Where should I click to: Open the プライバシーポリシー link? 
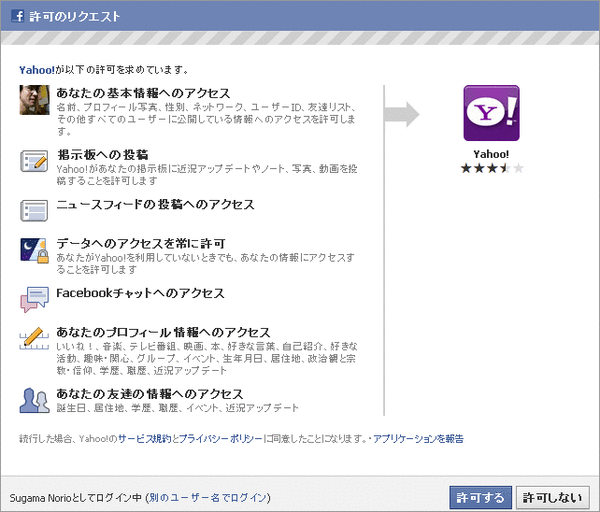click(220, 439)
